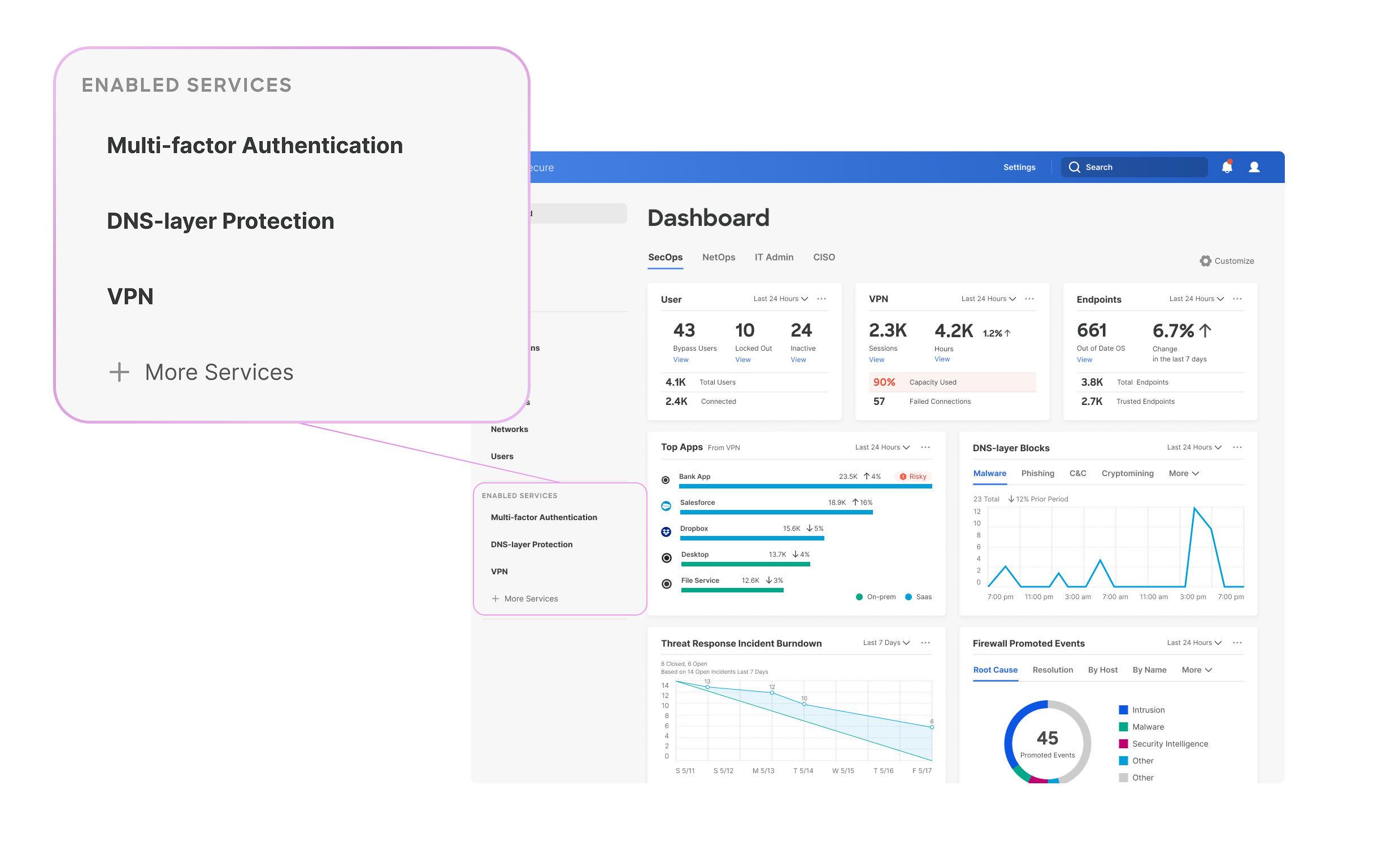View VPN Sessions details

(877, 360)
